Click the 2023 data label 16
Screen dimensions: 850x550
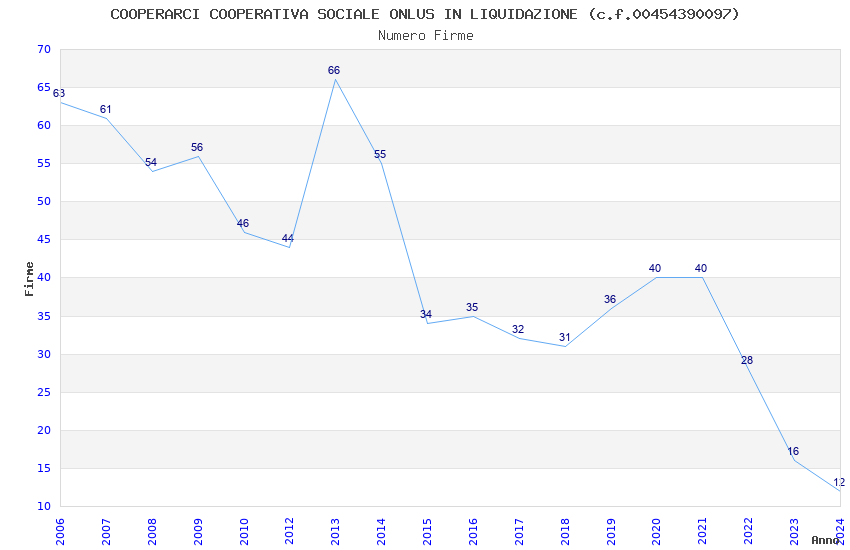pyautogui.click(x=793, y=451)
